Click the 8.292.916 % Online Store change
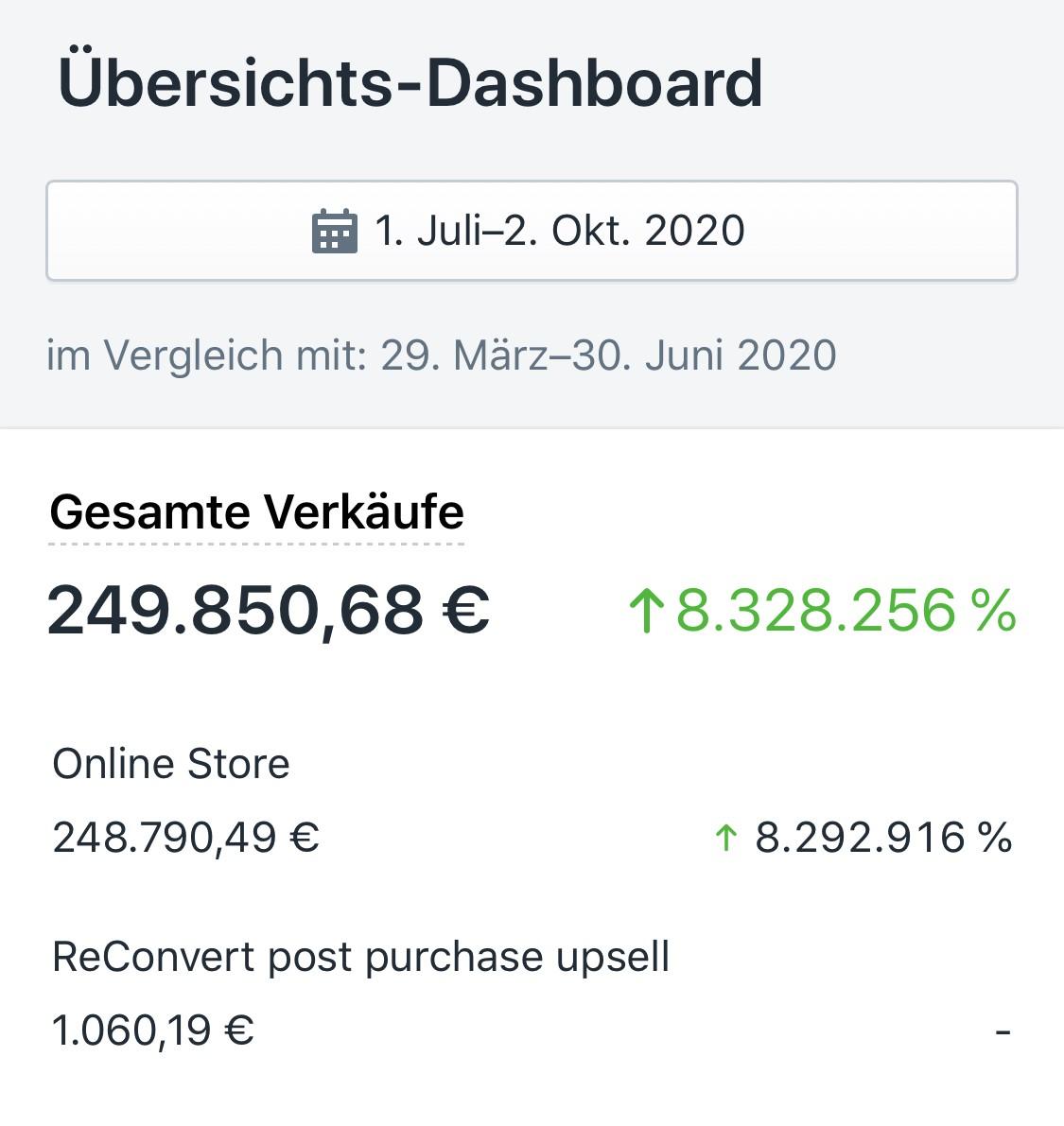Image resolution: width=1064 pixels, height=1126 pixels. tap(882, 838)
